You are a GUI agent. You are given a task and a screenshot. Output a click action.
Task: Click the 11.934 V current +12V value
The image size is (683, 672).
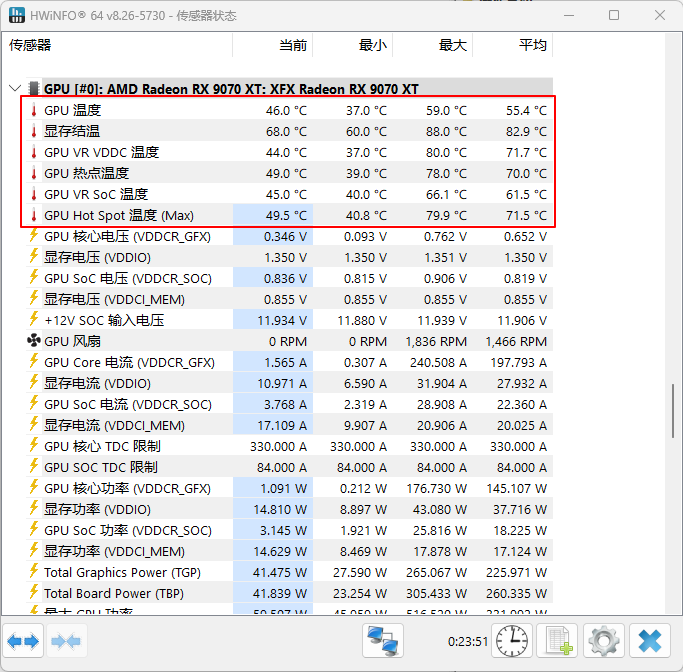[x=282, y=321]
